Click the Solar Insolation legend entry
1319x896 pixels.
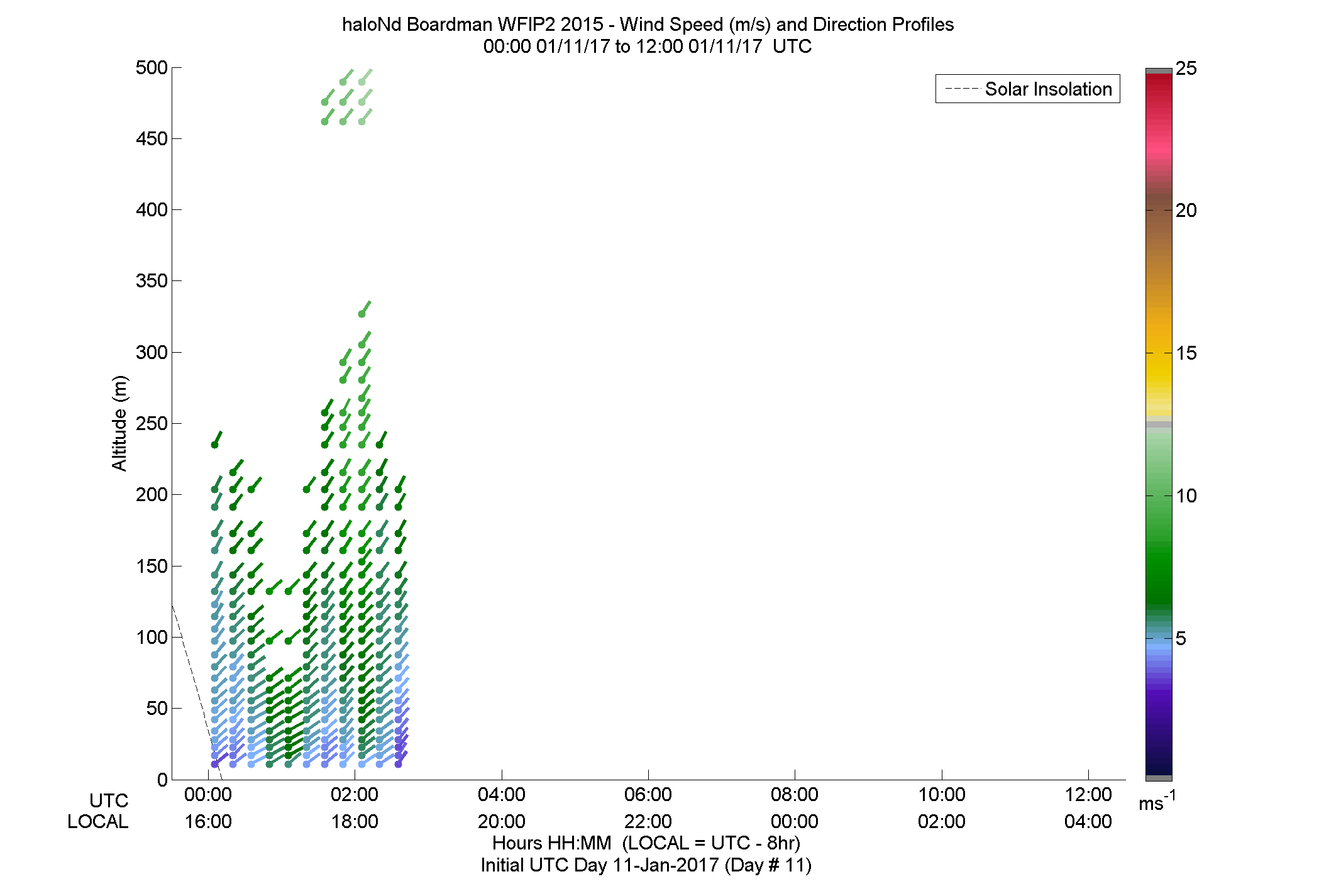1028,89
